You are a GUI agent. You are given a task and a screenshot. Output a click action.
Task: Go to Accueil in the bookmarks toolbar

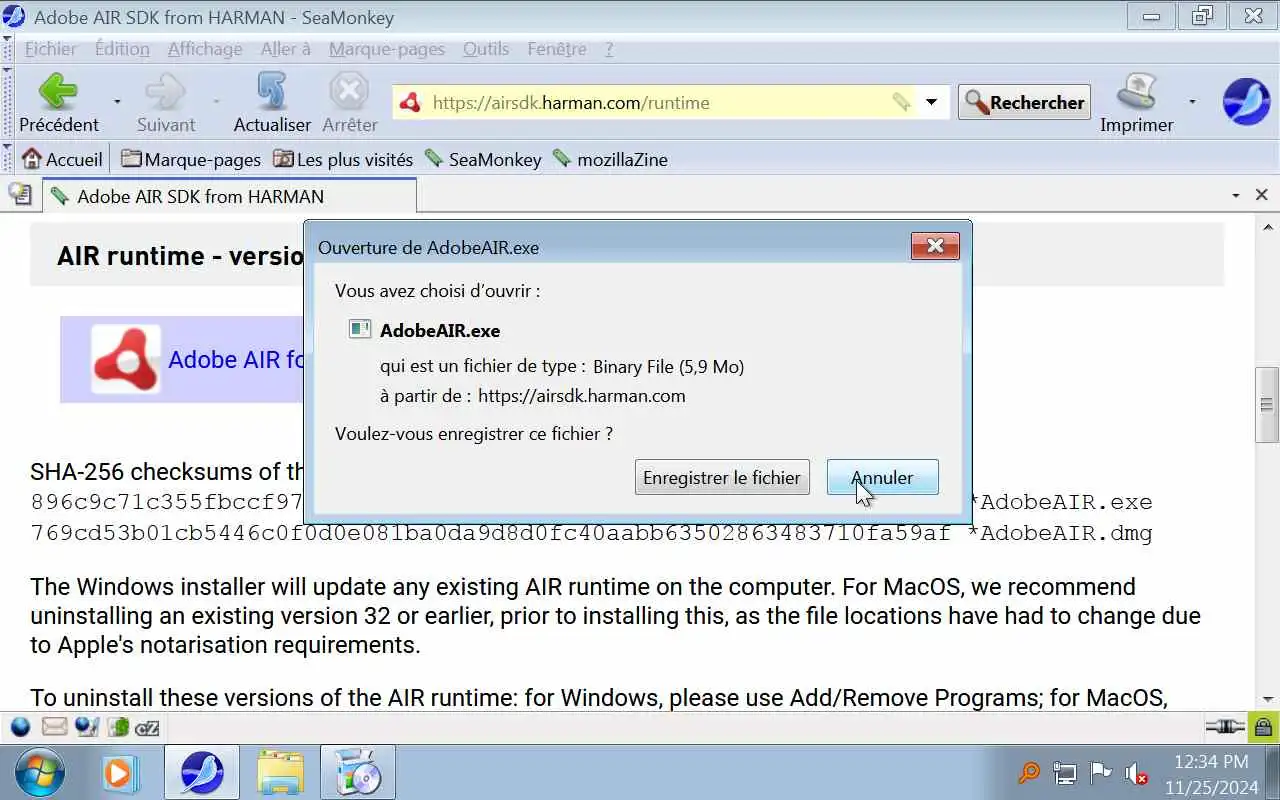pos(62,159)
